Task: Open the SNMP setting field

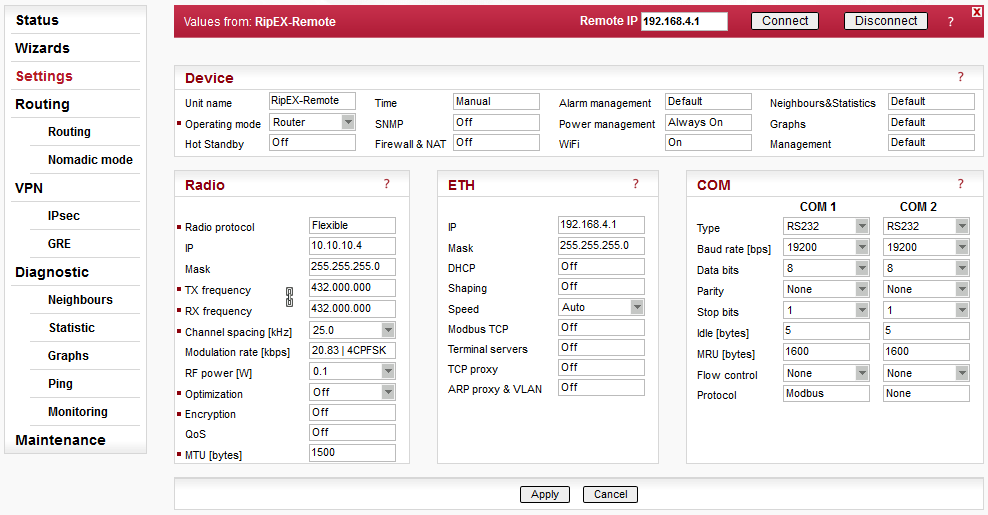Action: point(496,122)
